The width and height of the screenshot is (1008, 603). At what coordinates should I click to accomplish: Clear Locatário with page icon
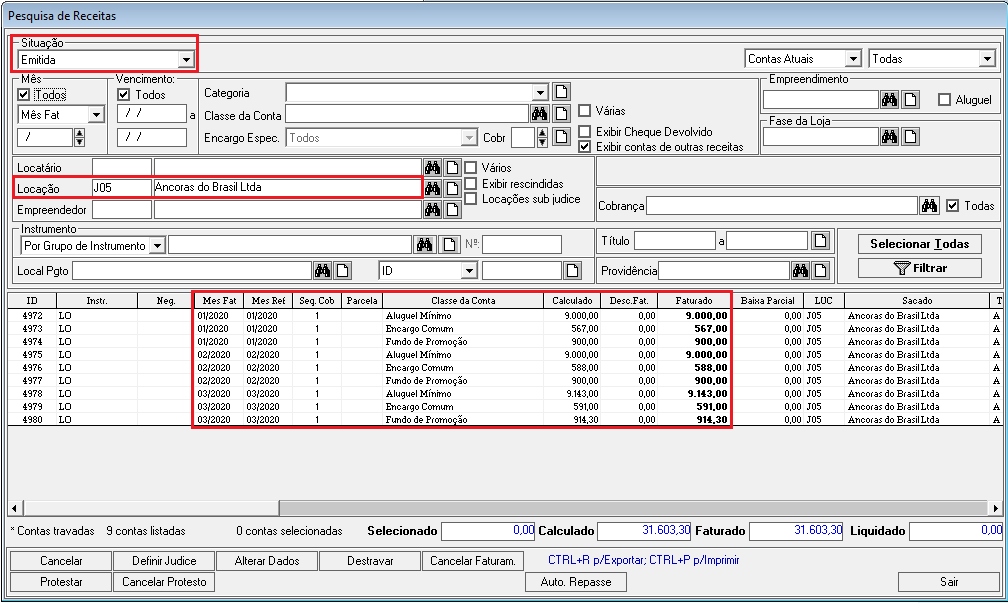click(x=453, y=168)
